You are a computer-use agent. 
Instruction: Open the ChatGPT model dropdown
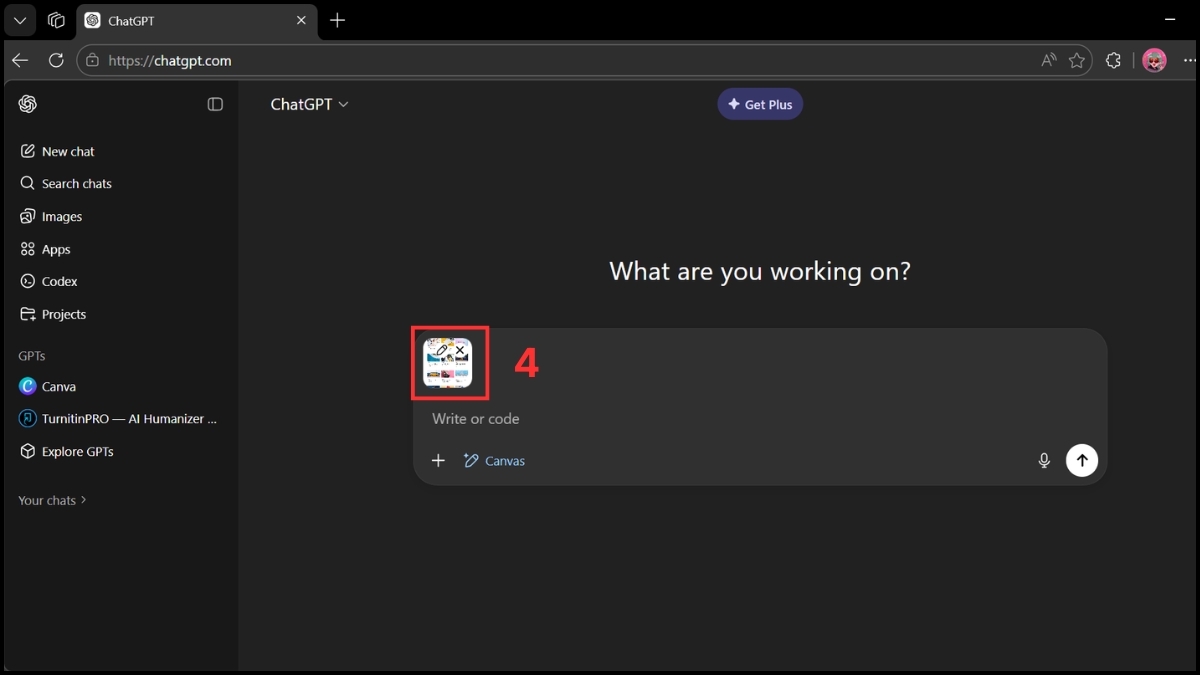pos(310,103)
